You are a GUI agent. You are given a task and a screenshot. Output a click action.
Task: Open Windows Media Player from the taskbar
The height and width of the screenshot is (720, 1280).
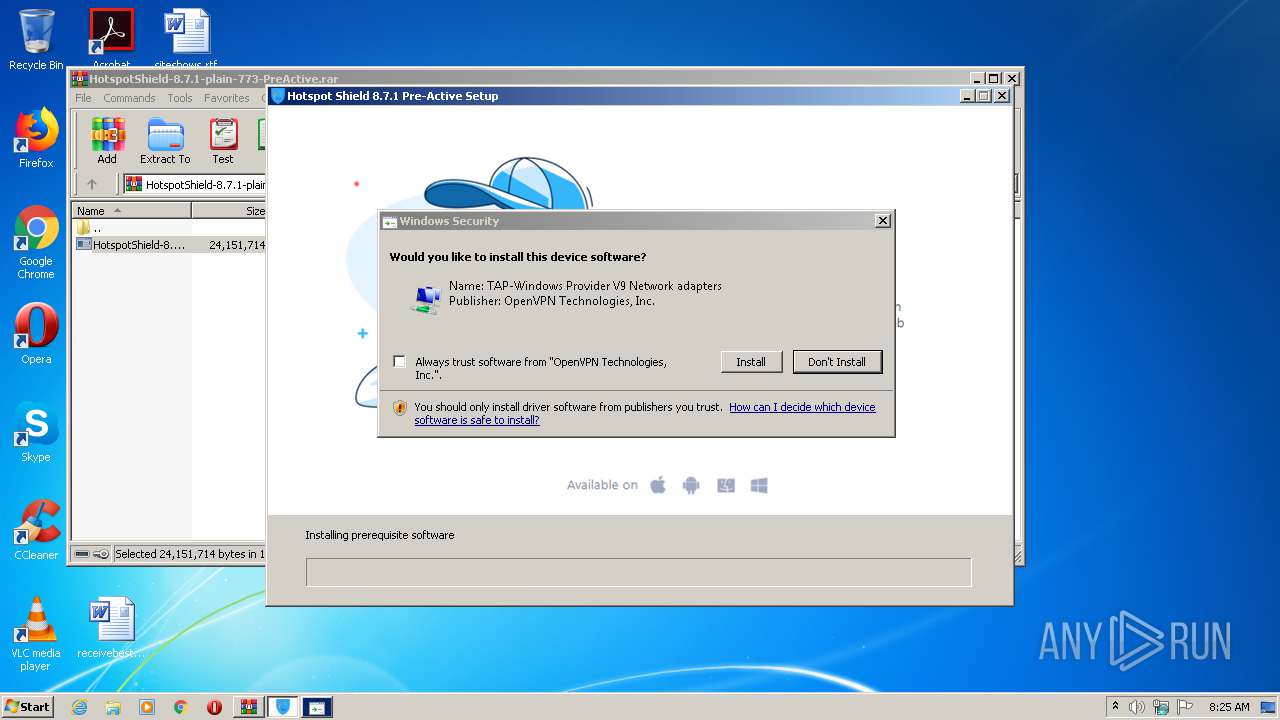(x=147, y=707)
